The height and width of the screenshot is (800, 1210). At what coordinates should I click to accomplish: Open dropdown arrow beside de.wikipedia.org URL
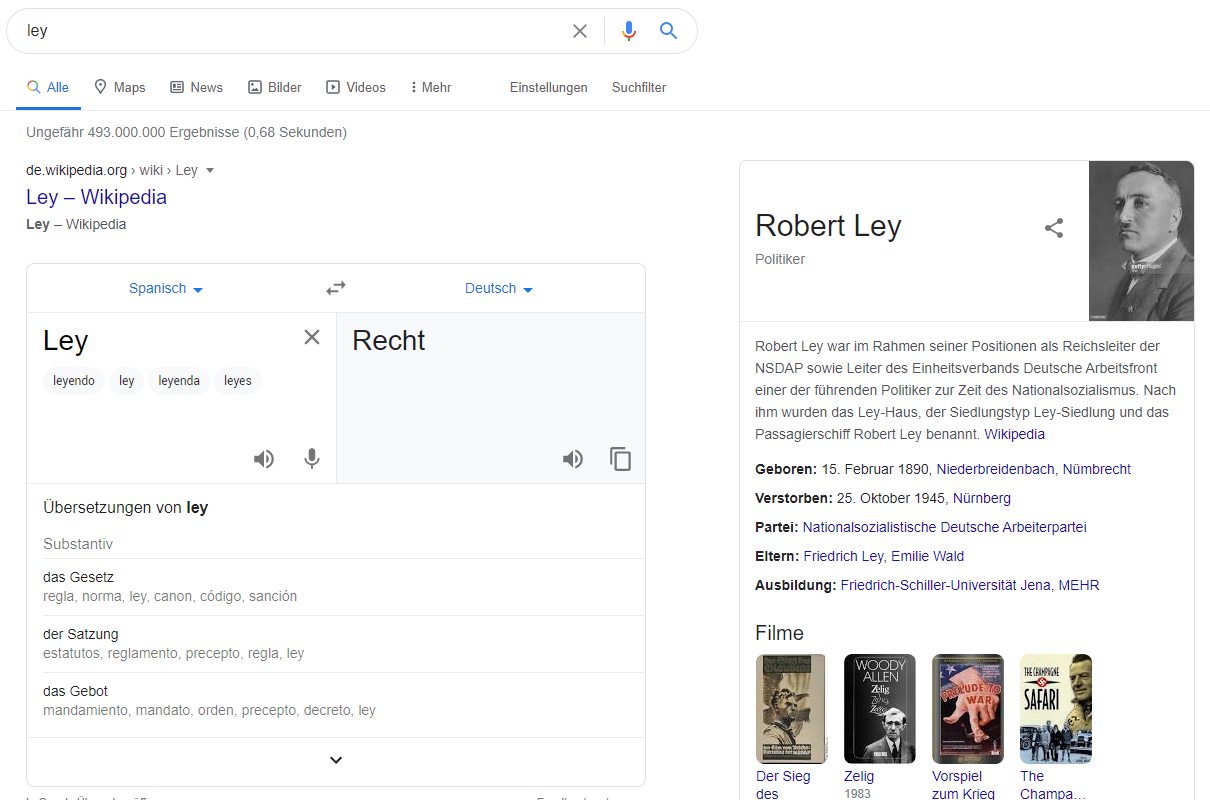pyautogui.click(x=210, y=170)
